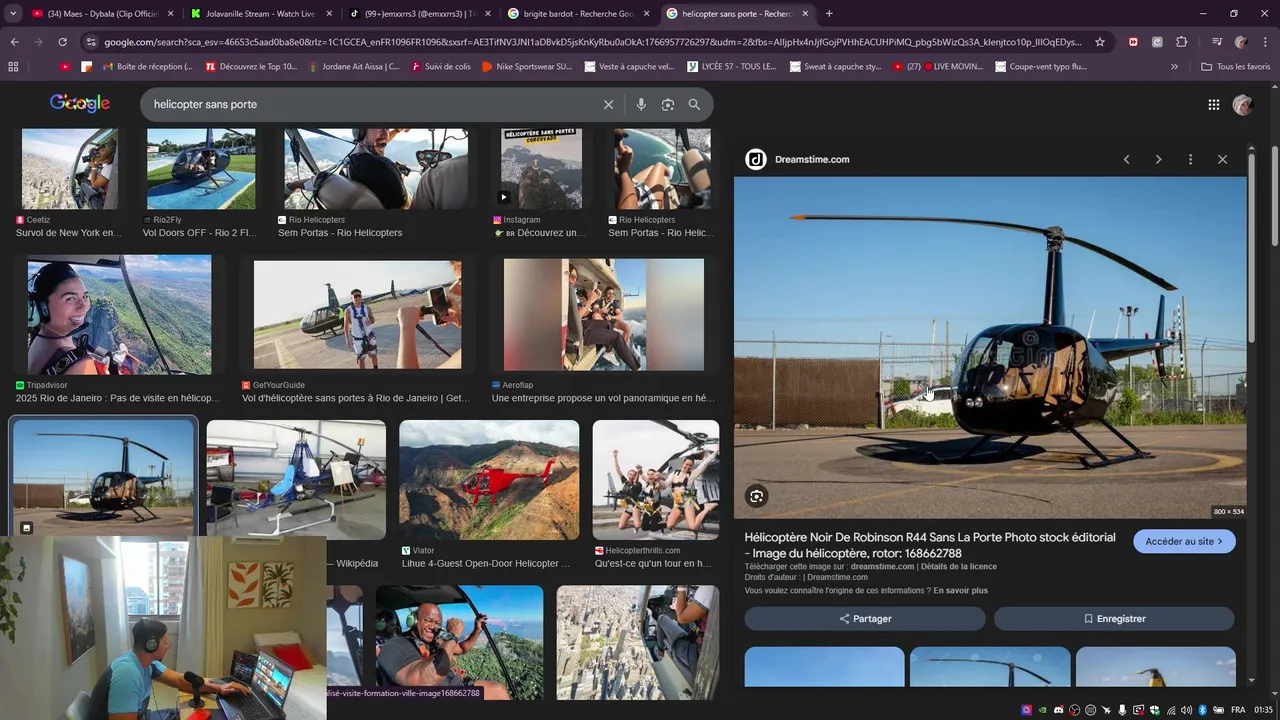Bookmark this page with the star icon
1280x720 pixels.
click(x=1100, y=42)
